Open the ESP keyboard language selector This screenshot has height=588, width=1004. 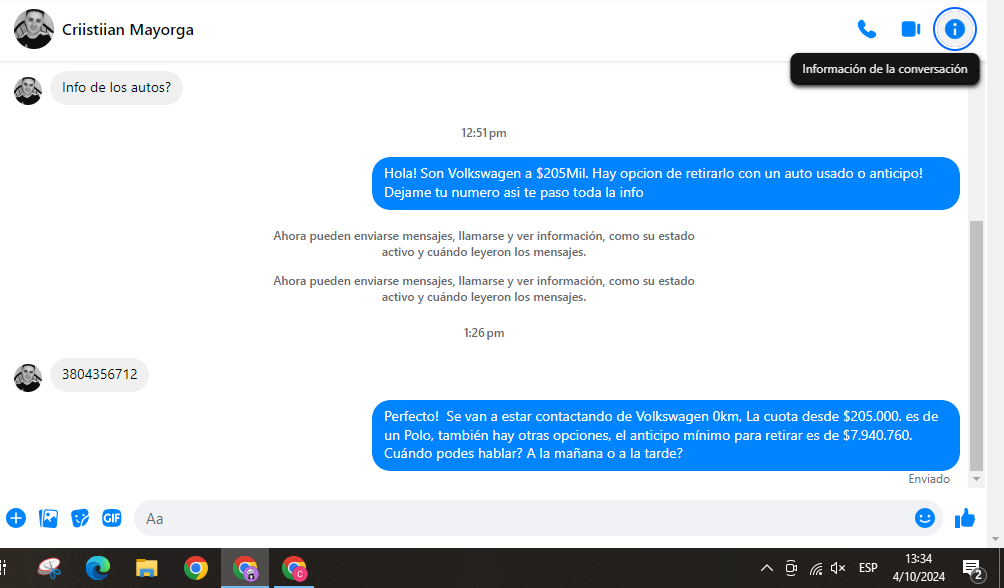pos(868,568)
